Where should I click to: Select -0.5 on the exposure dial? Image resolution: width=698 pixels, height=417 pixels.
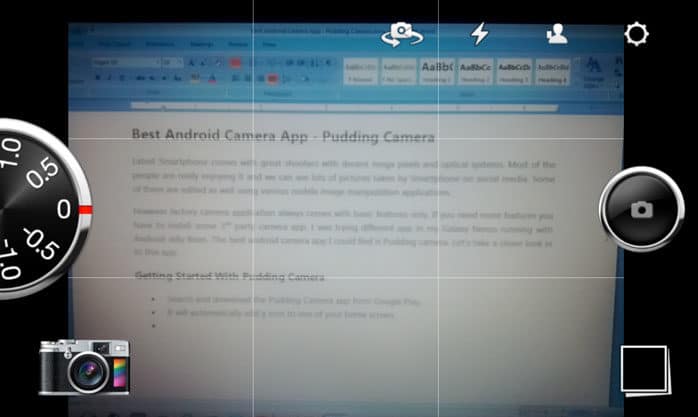point(41,244)
